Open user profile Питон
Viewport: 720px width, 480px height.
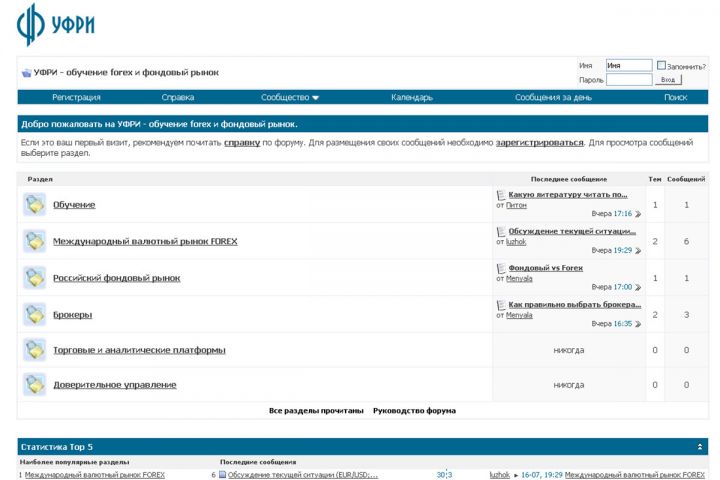coord(516,205)
